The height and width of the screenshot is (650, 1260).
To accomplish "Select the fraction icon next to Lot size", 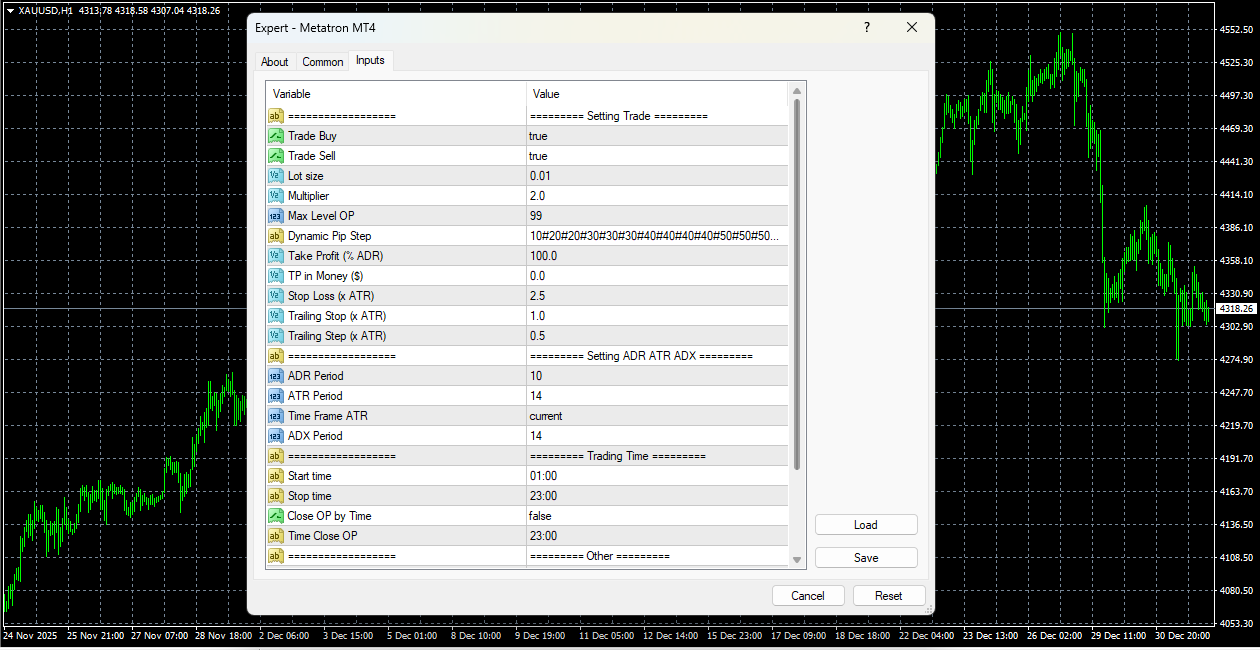I will [x=275, y=175].
